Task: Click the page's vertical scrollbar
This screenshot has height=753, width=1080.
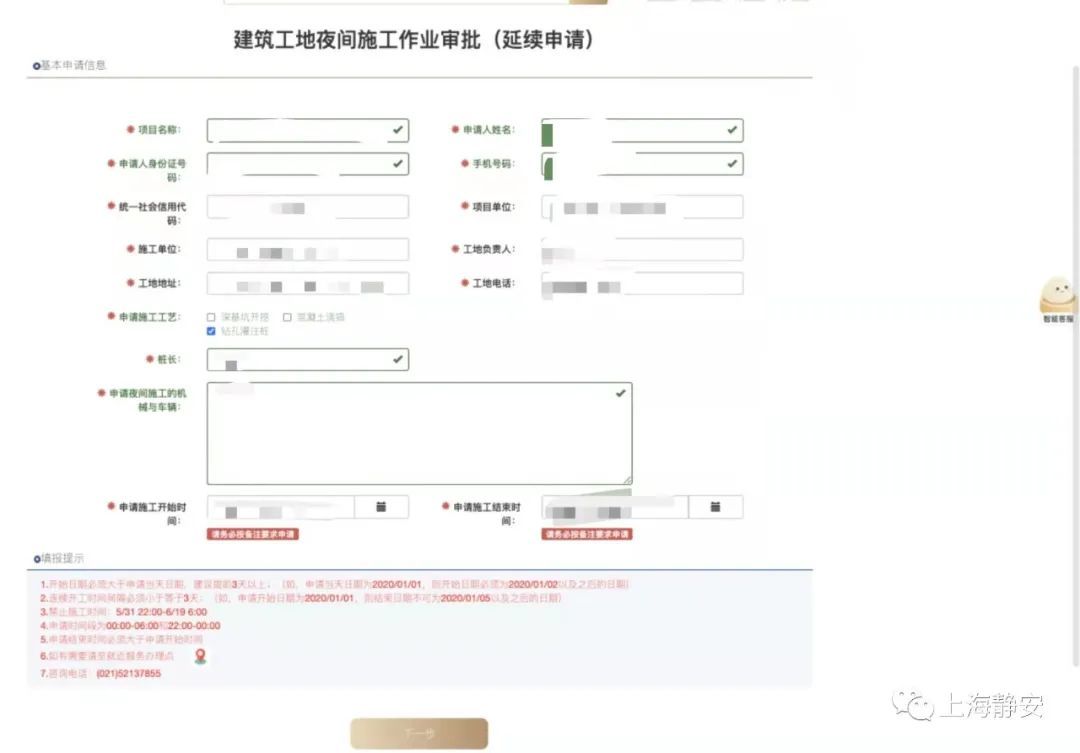Action: pos(1076,365)
